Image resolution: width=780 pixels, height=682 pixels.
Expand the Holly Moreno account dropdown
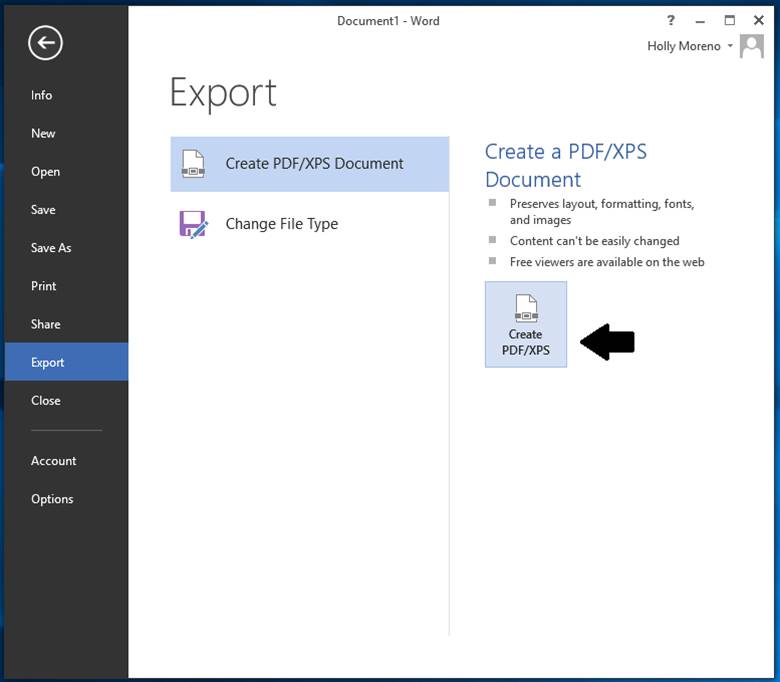coord(730,46)
